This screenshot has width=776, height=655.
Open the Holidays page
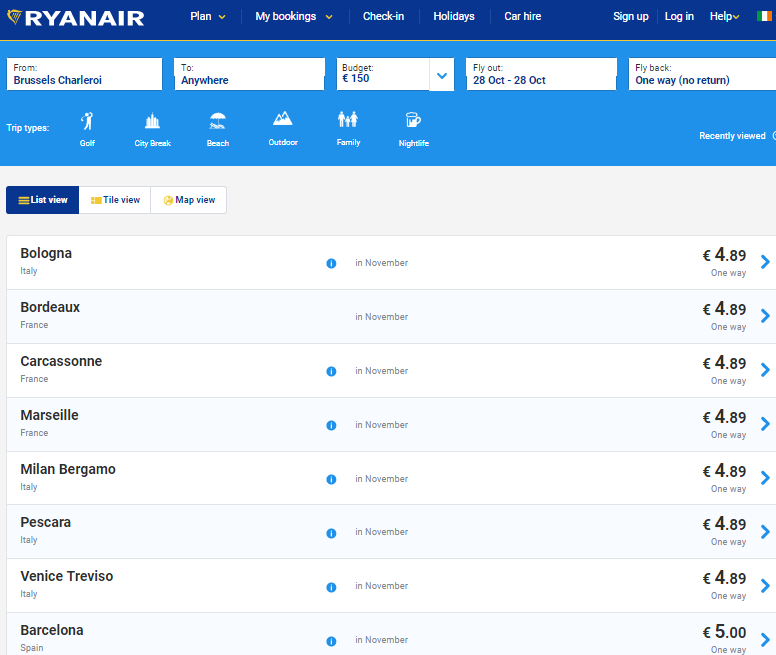coord(454,16)
